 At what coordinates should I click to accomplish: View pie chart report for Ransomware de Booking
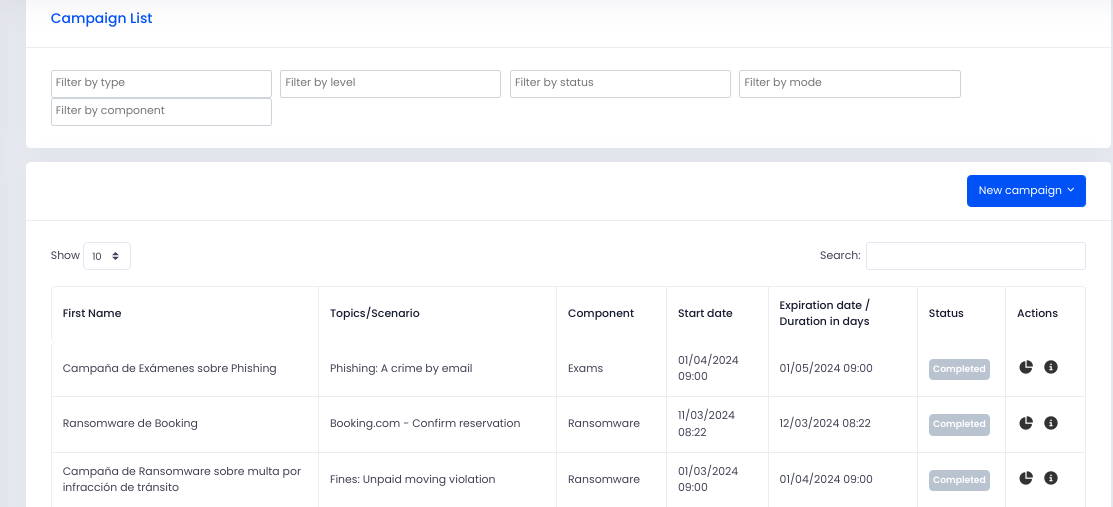[1026, 422]
